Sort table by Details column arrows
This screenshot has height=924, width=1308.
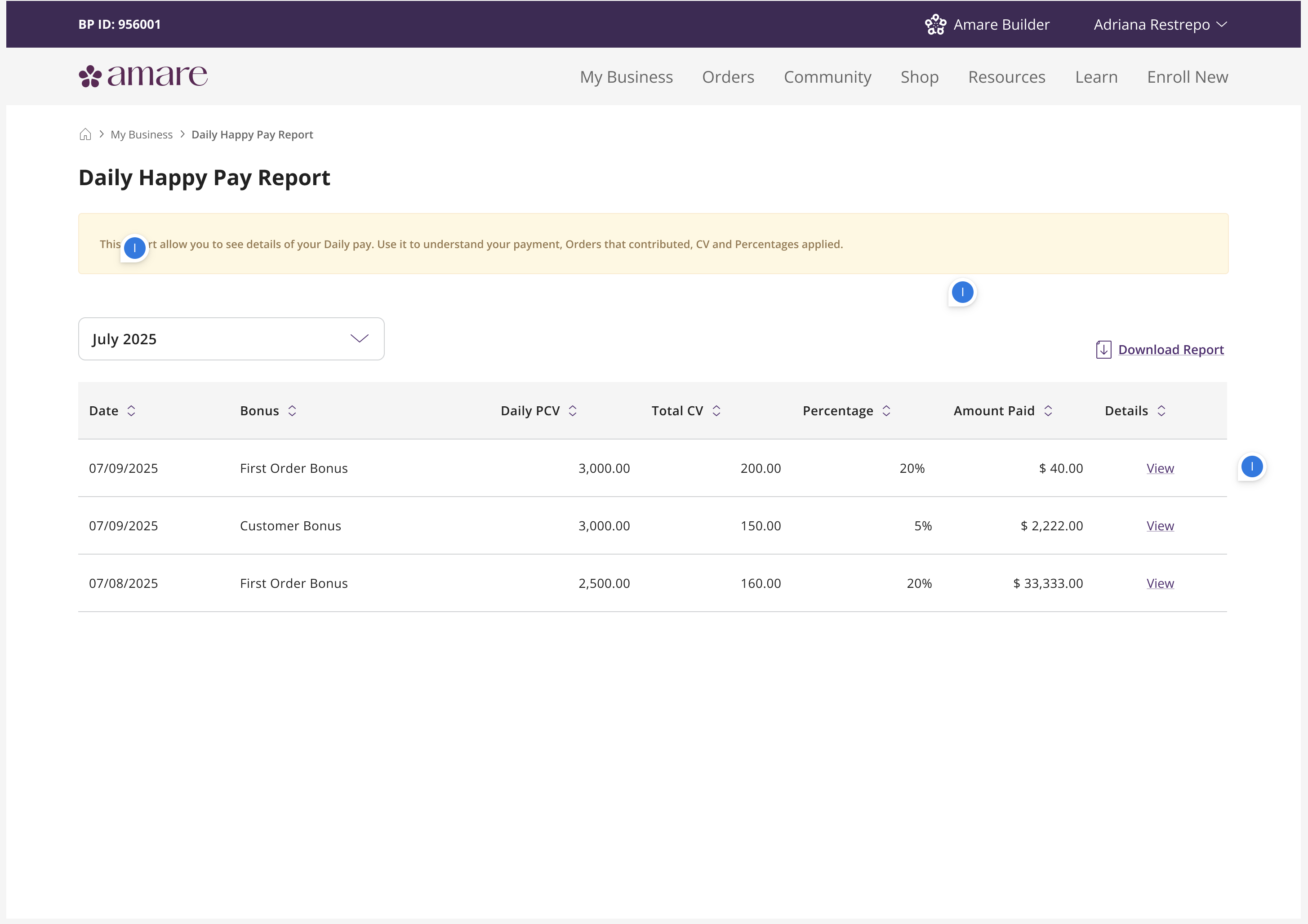point(1161,411)
